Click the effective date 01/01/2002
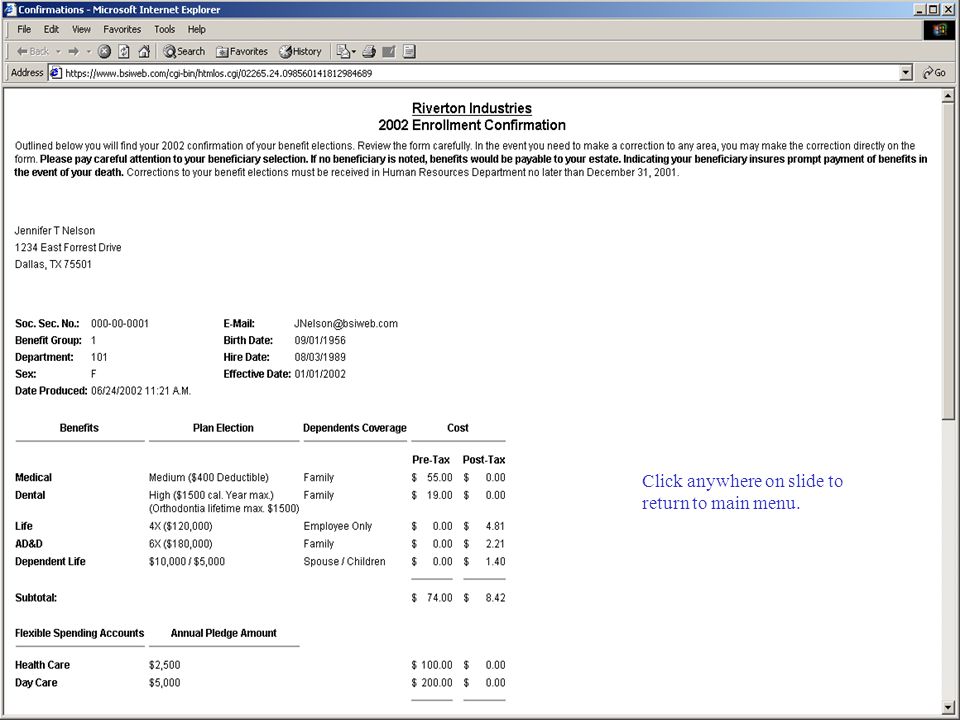Image resolution: width=960 pixels, height=720 pixels. [320, 374]
